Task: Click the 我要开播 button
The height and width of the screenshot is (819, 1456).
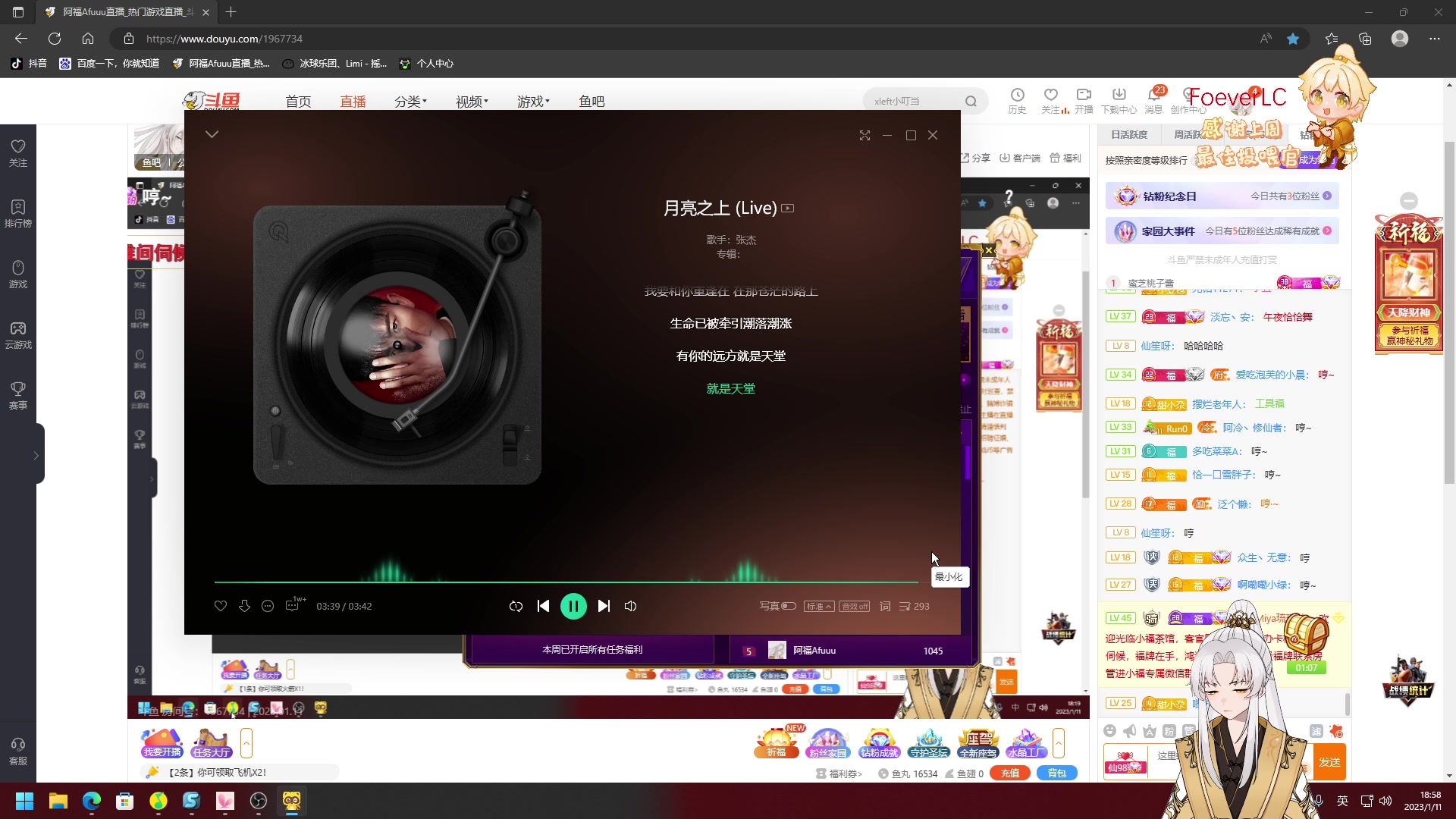Action: tap(162, 743)
